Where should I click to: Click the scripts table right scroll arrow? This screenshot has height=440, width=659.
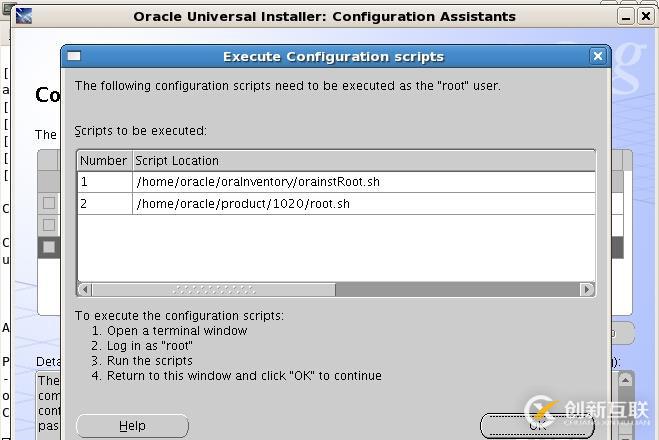point(587,290)
